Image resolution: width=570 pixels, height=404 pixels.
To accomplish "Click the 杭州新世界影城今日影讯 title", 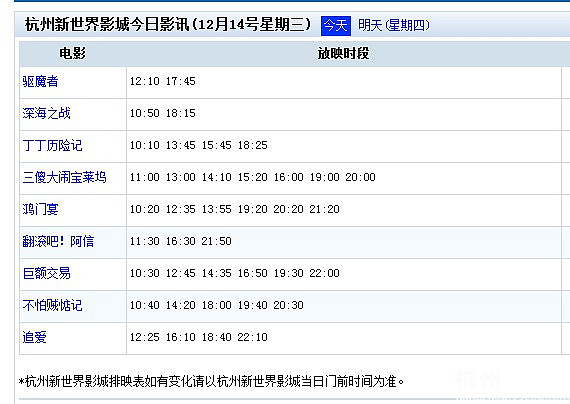I will [168, 25].
